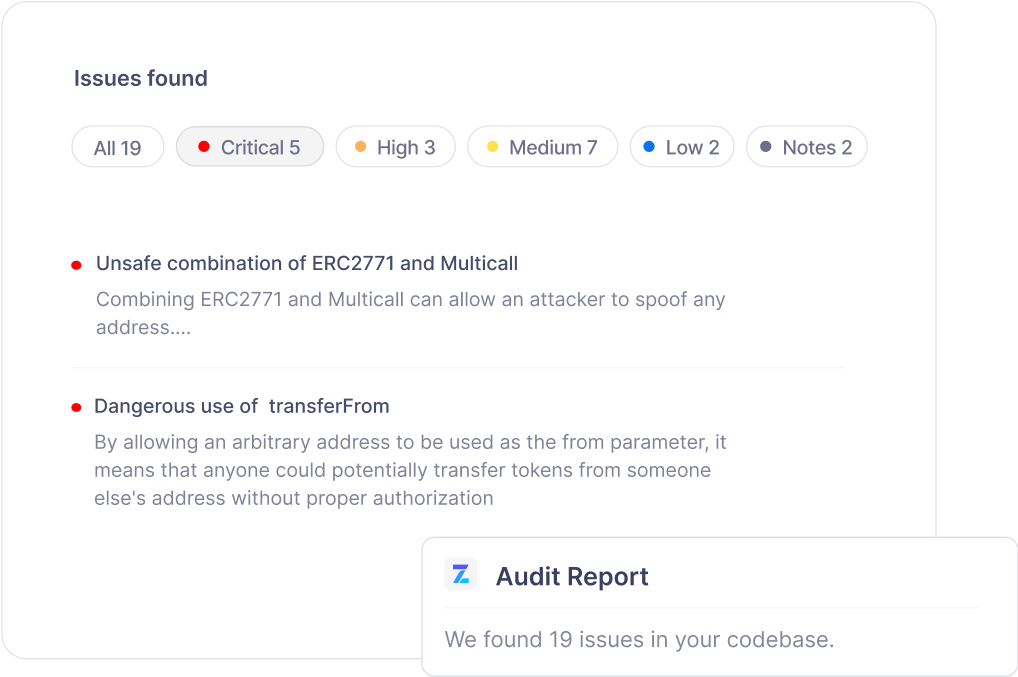Click the Zellic logo in the Audit Report card
Viewport: 1018px width, 677px height.
pyautogui.click(x=460, y=574)
